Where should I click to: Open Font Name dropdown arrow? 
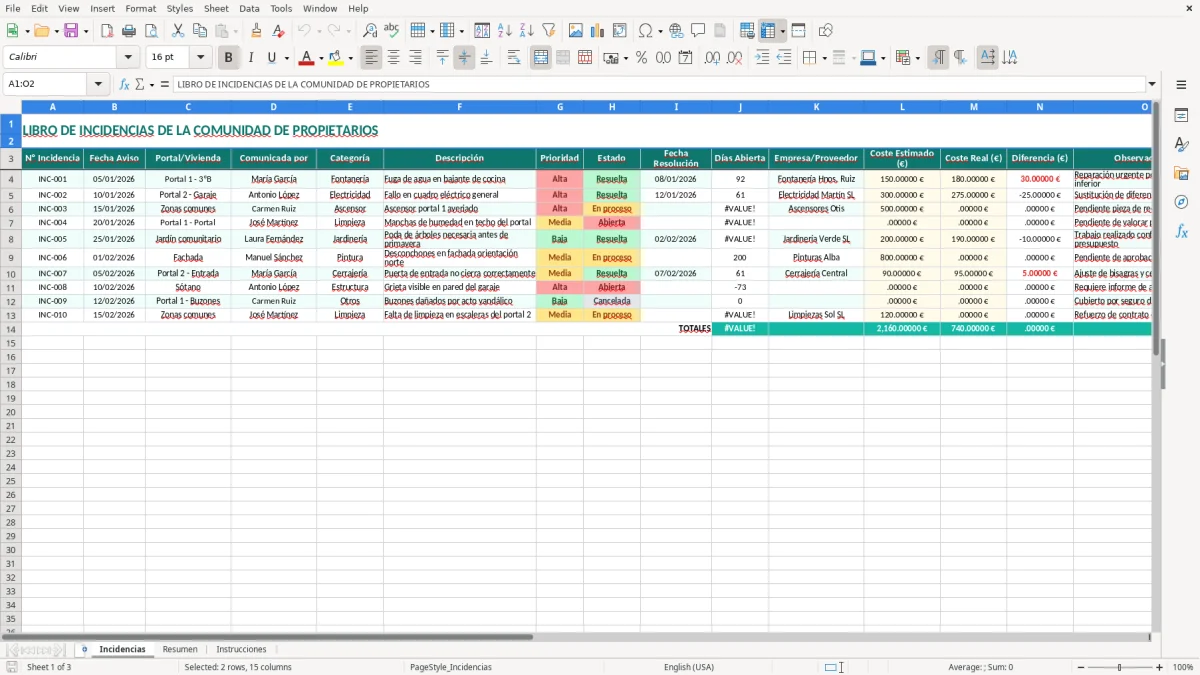click(x=128, y=58)
